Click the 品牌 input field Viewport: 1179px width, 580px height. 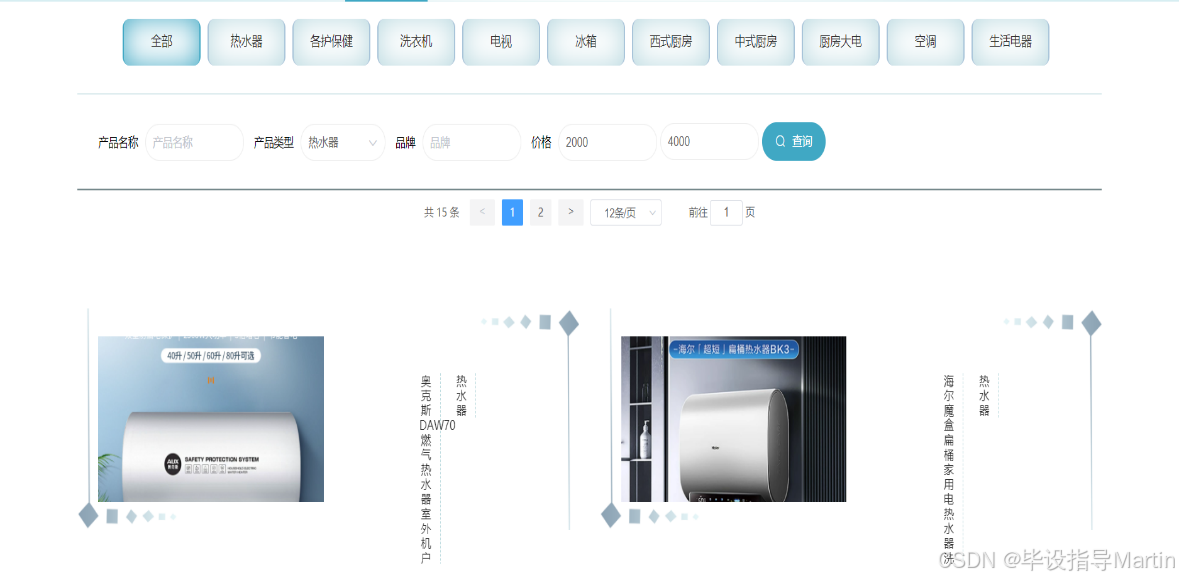tap(472, 142)
